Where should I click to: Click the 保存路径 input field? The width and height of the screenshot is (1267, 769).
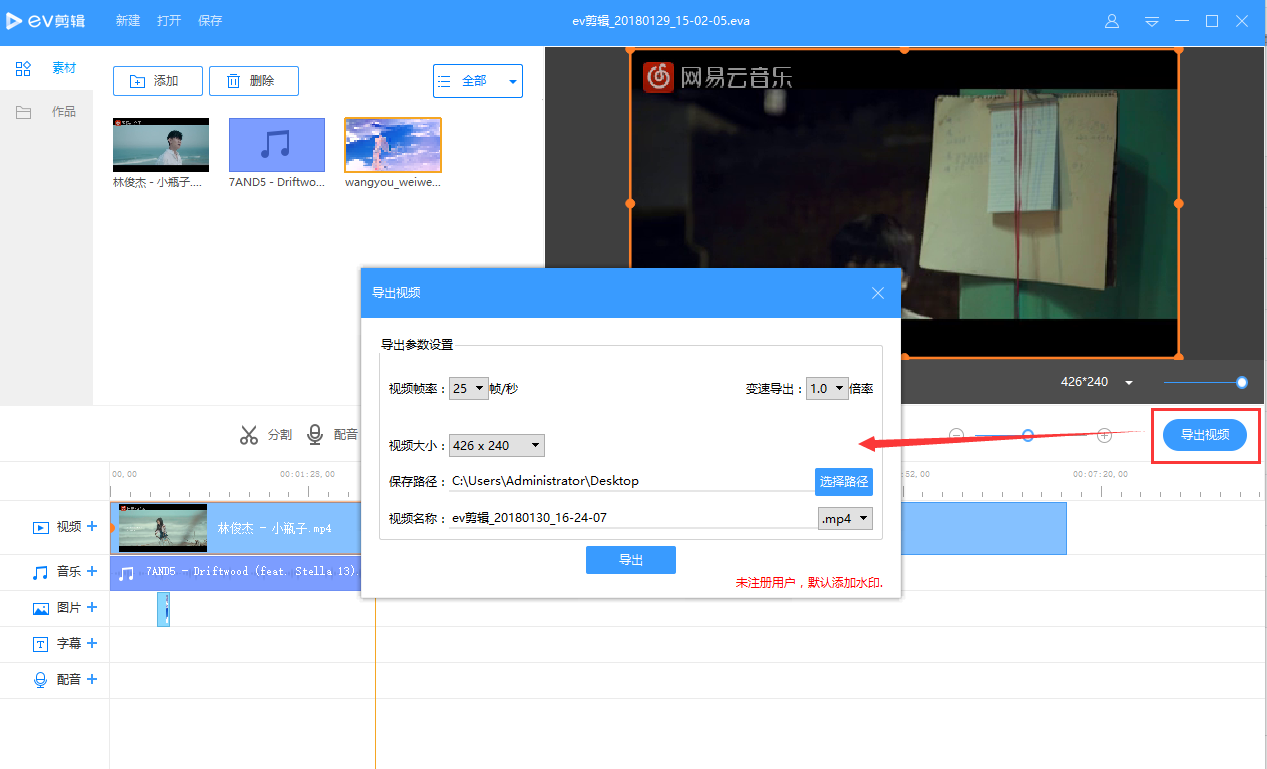pyautogui.click(x=631, y=481)
